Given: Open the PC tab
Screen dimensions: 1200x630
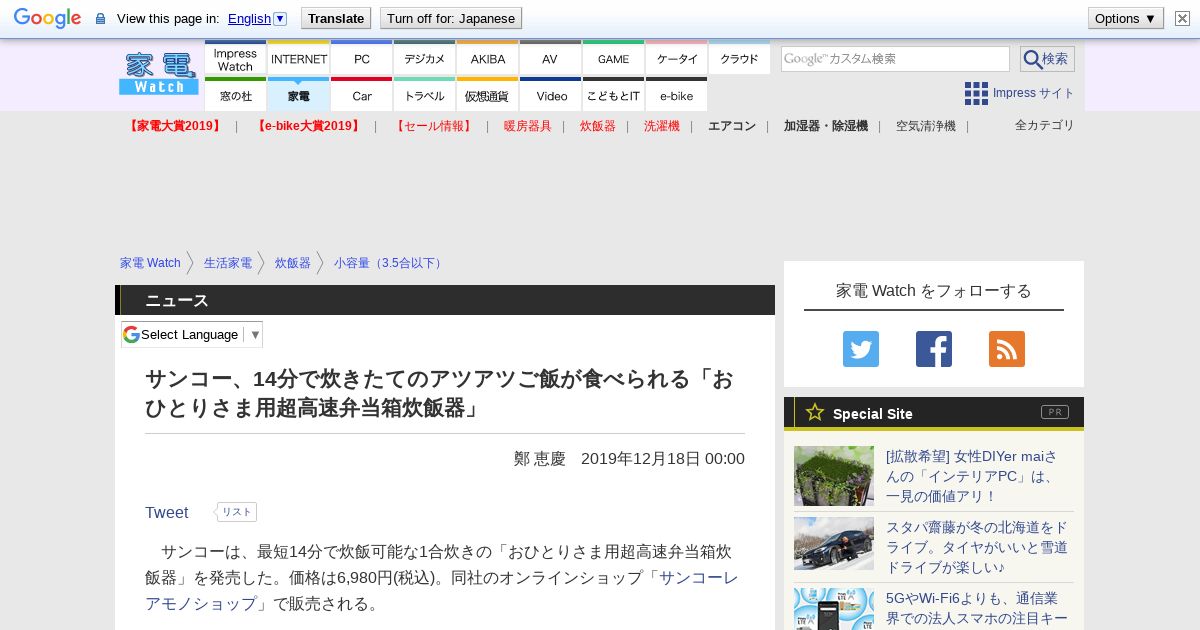Looking at the screenshot, I should click(361, 59).
